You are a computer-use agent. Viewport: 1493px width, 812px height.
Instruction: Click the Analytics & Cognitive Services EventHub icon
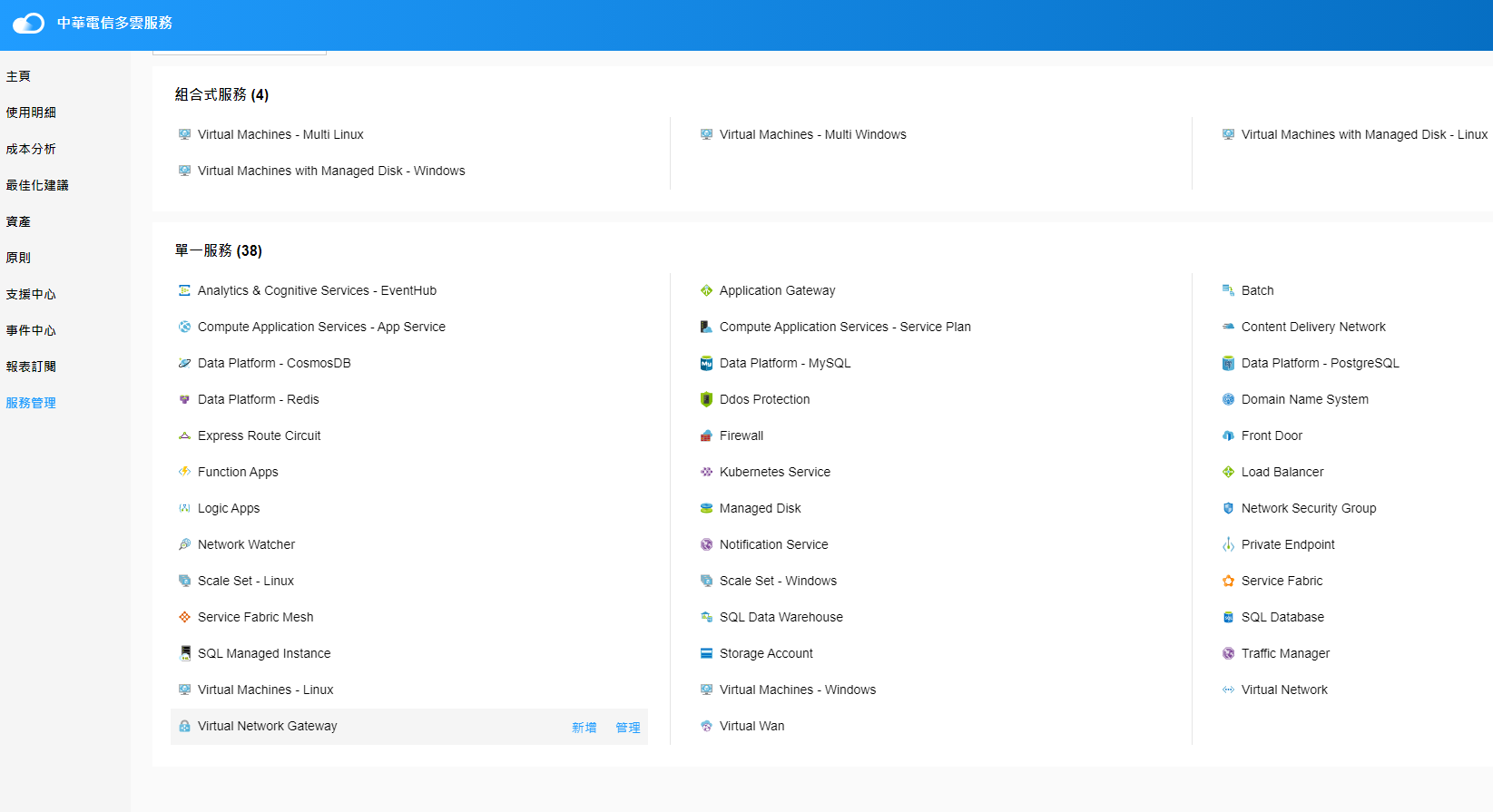(185, 290)
